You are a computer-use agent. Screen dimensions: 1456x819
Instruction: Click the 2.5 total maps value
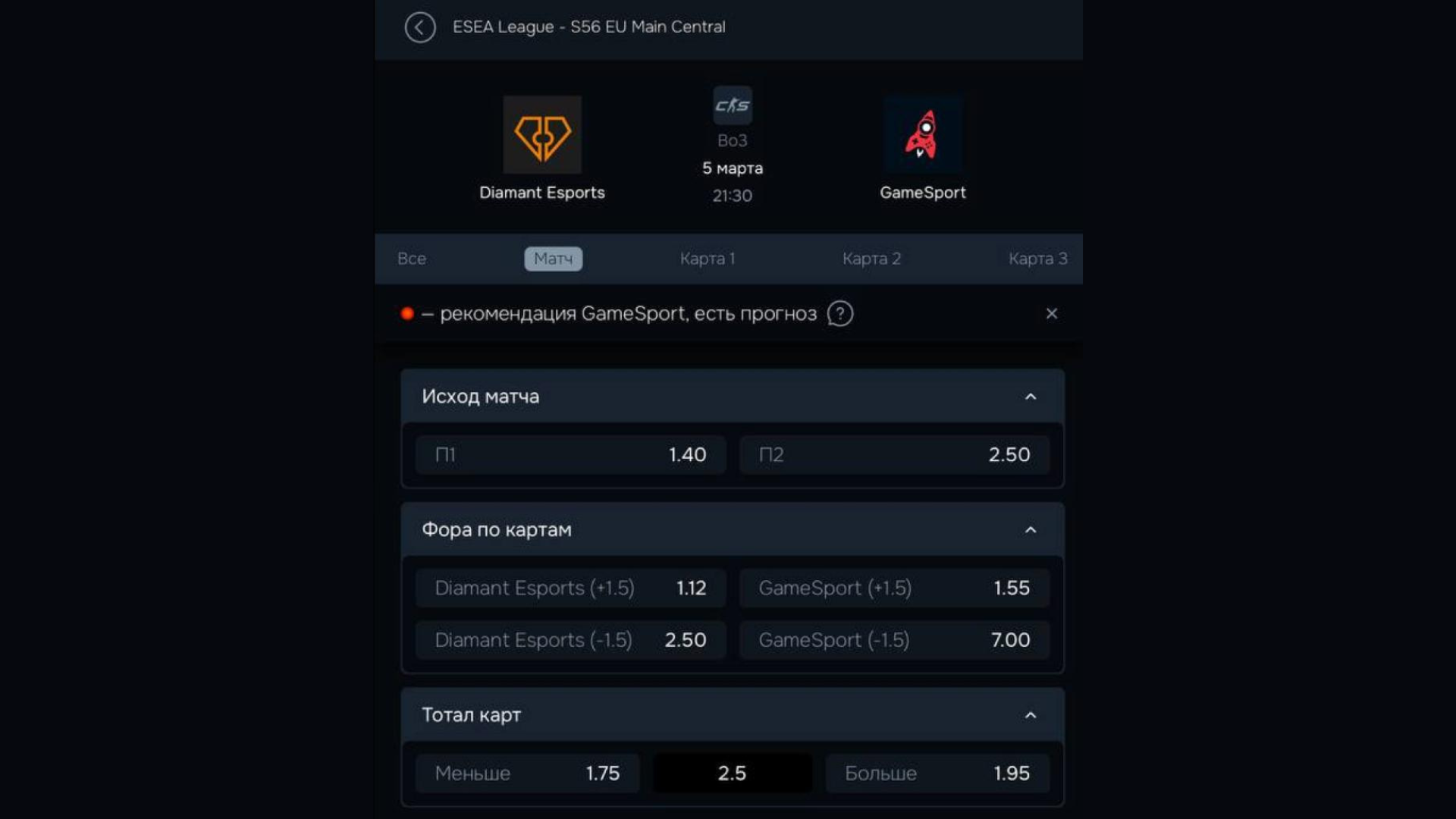pyautogui.click(x=732, y=773)
